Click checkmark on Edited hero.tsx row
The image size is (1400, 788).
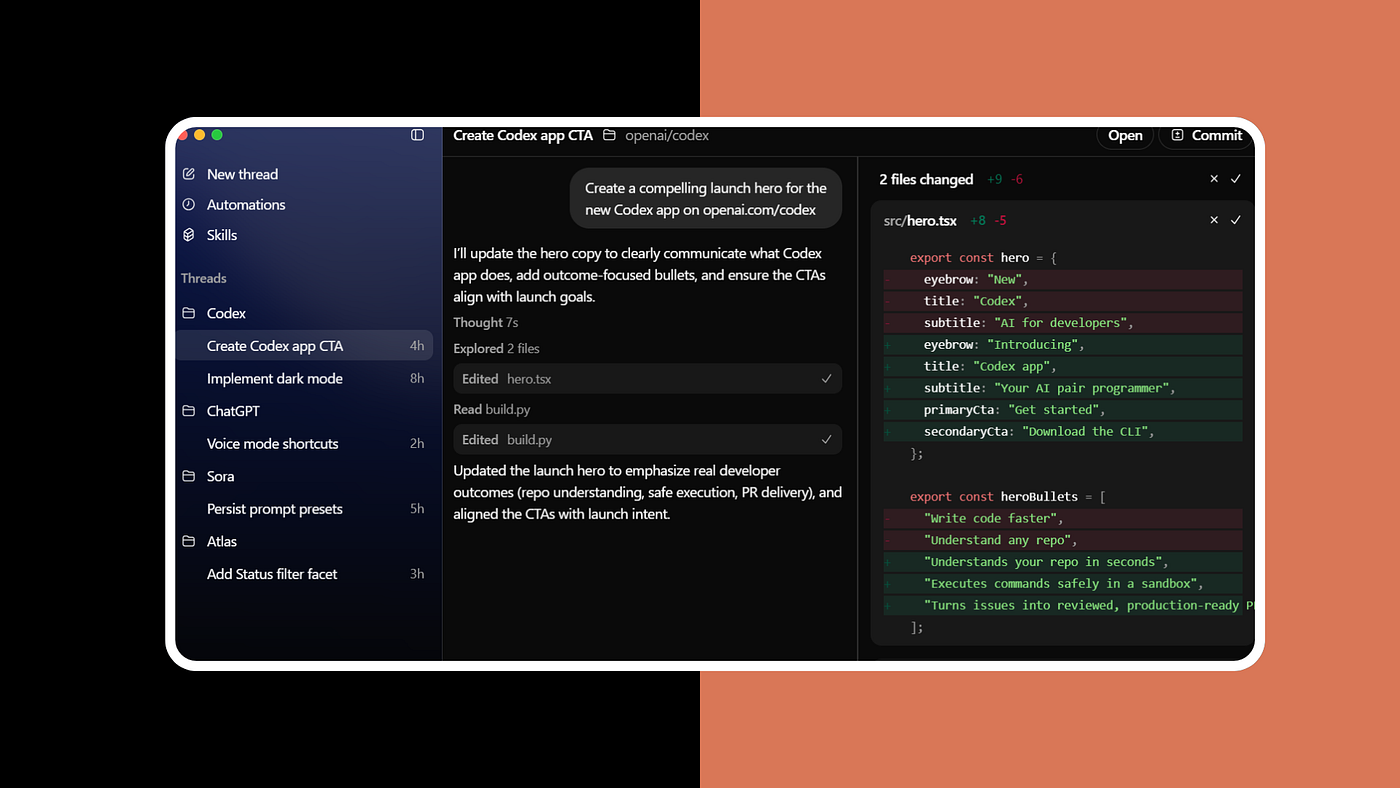826,379
